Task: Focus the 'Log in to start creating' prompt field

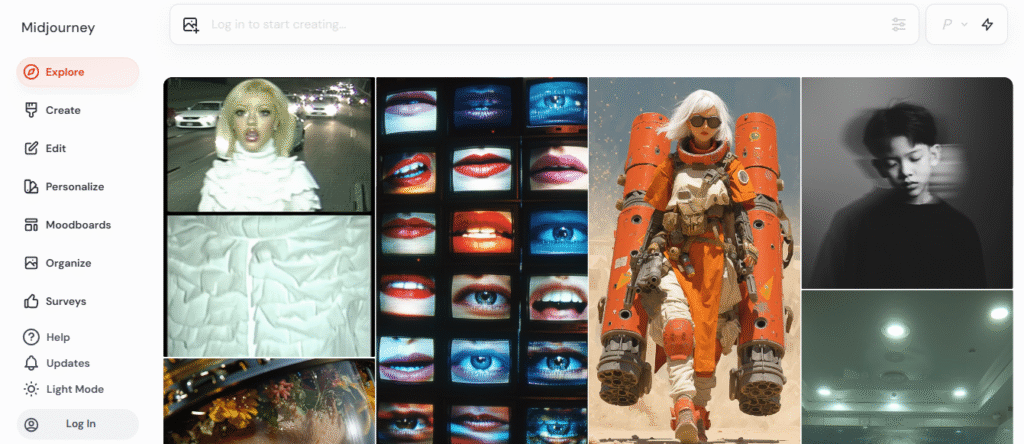Action: (x=544, y=25)
